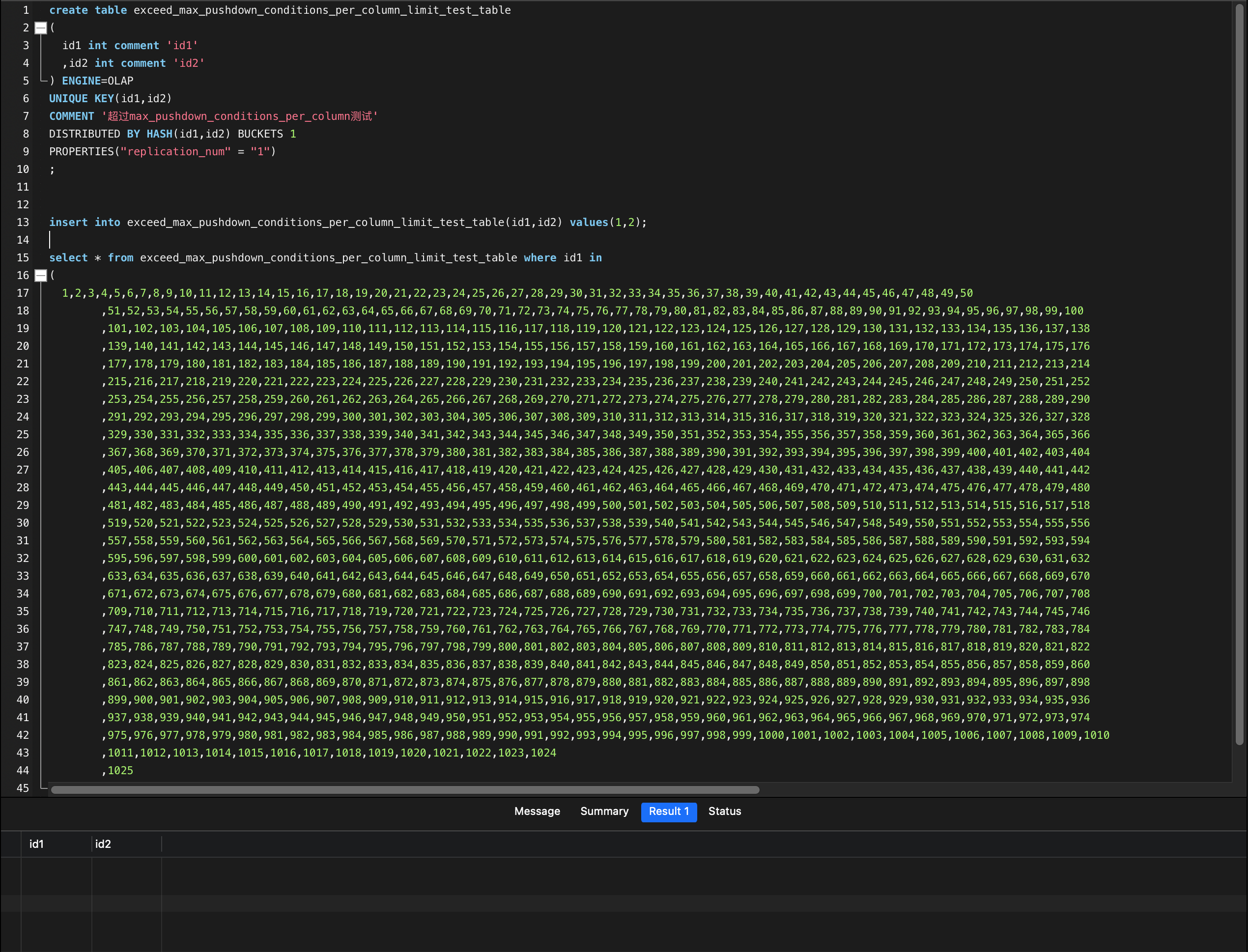The image size is (1248, 952).
Task: Click the value 1025 on line 44
Action: 120,771
